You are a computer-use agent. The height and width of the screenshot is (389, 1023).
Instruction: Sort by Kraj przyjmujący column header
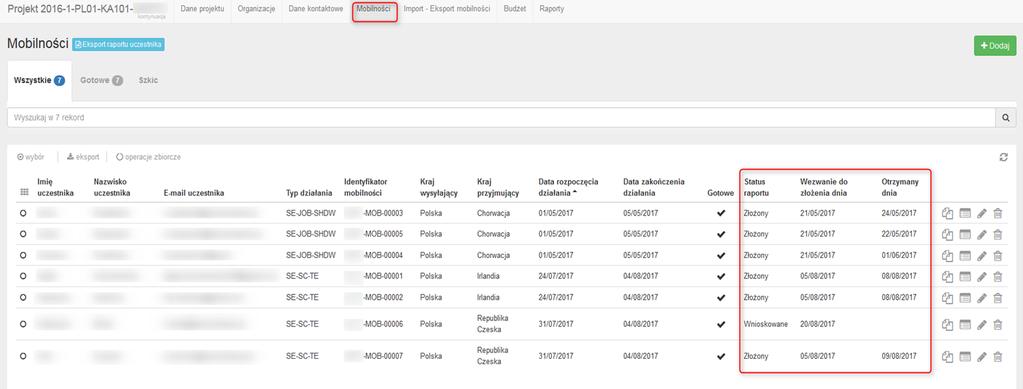[x=499, y=187]
